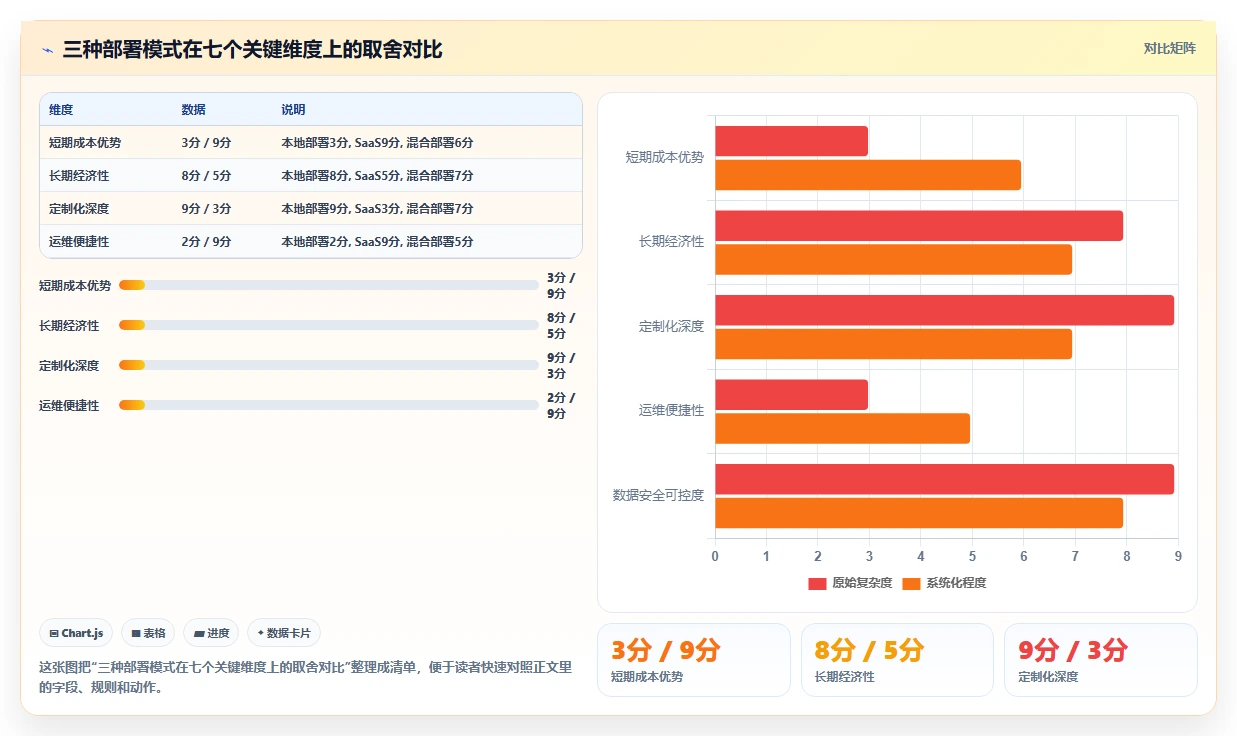Select the Chart.js tag chip

[x=77, y=633]
